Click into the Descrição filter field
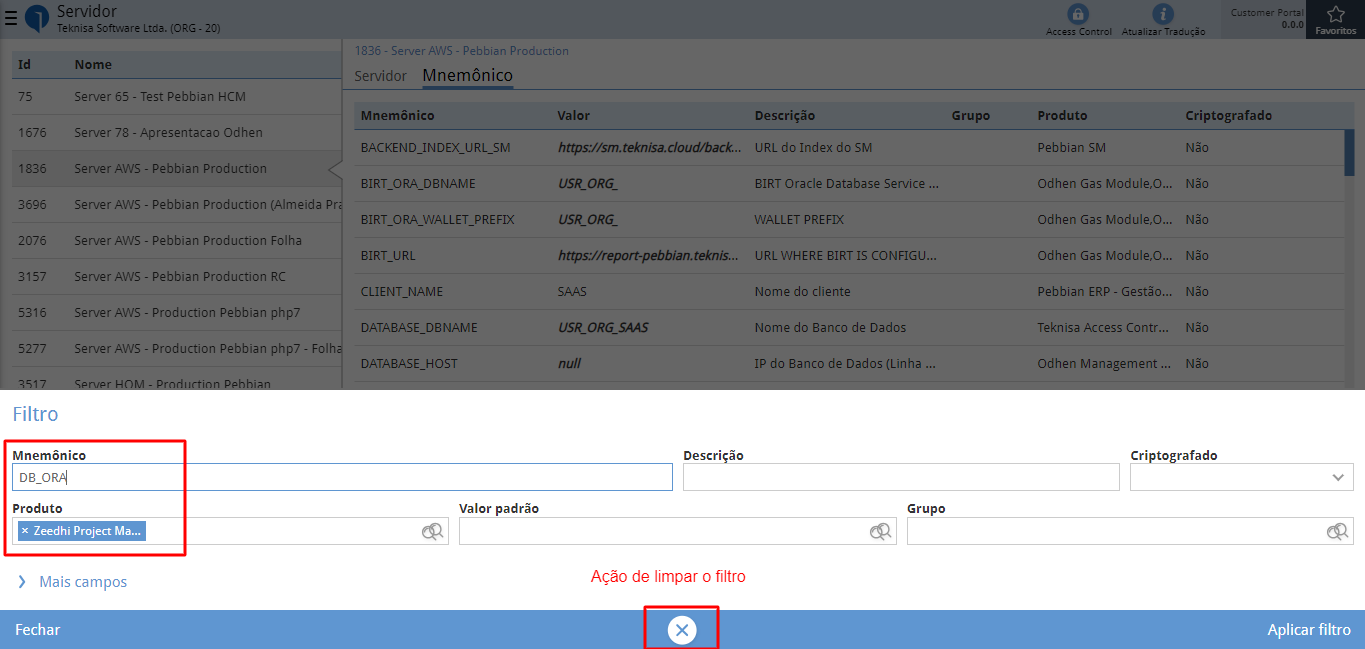1365x649 pixels. coord(901,478)
